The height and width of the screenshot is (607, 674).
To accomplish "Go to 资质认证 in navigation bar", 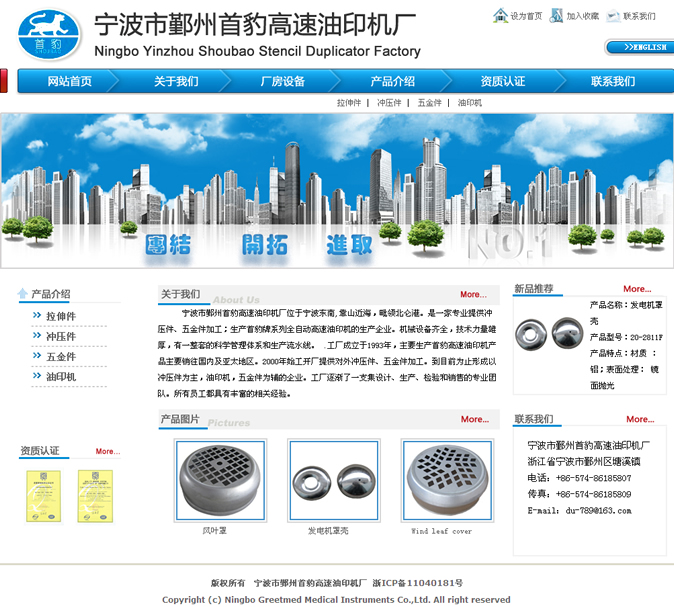I will (x=502, y=81).
